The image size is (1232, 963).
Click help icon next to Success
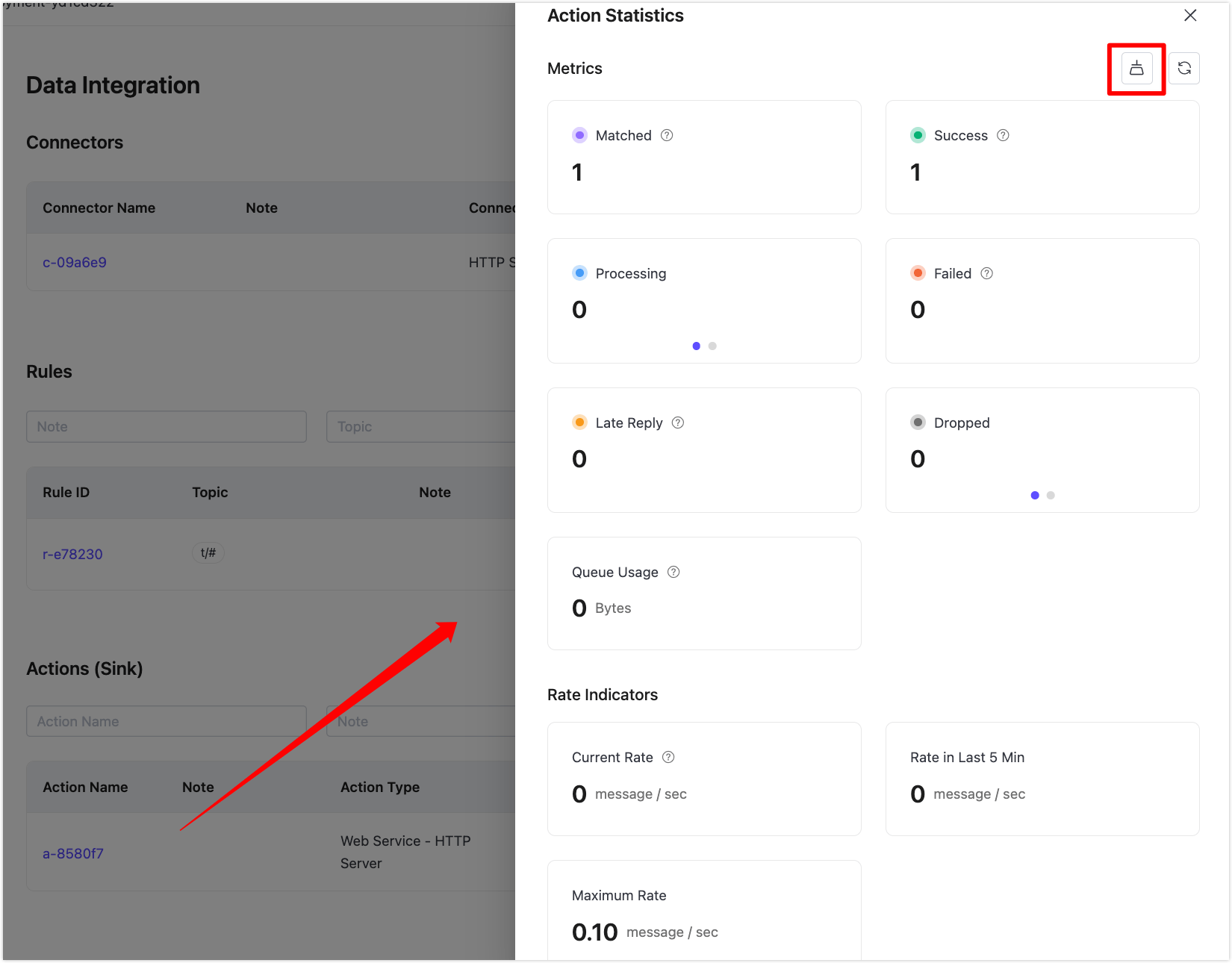1003,135
